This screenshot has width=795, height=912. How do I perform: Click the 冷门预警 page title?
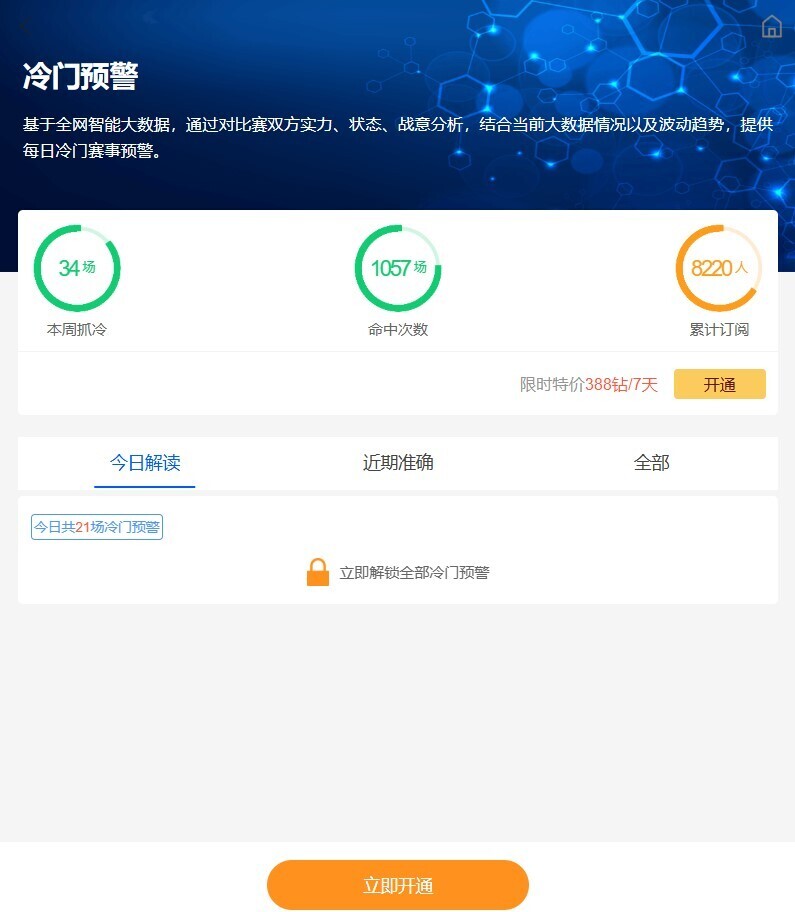point(80,76)
